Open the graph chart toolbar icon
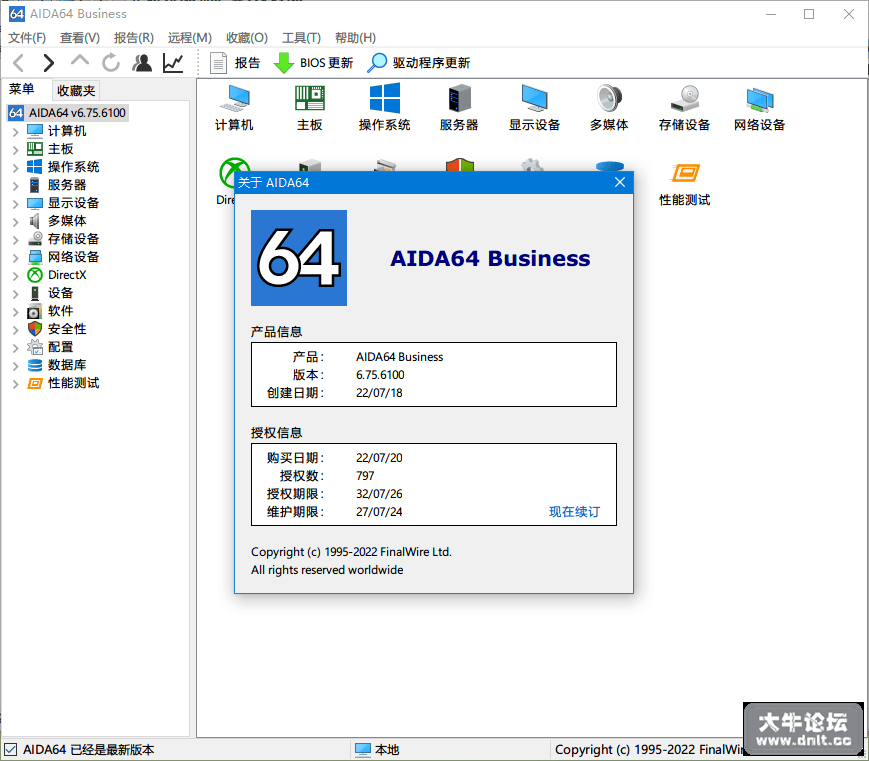The image size is (869, 761). pos(173,63)
